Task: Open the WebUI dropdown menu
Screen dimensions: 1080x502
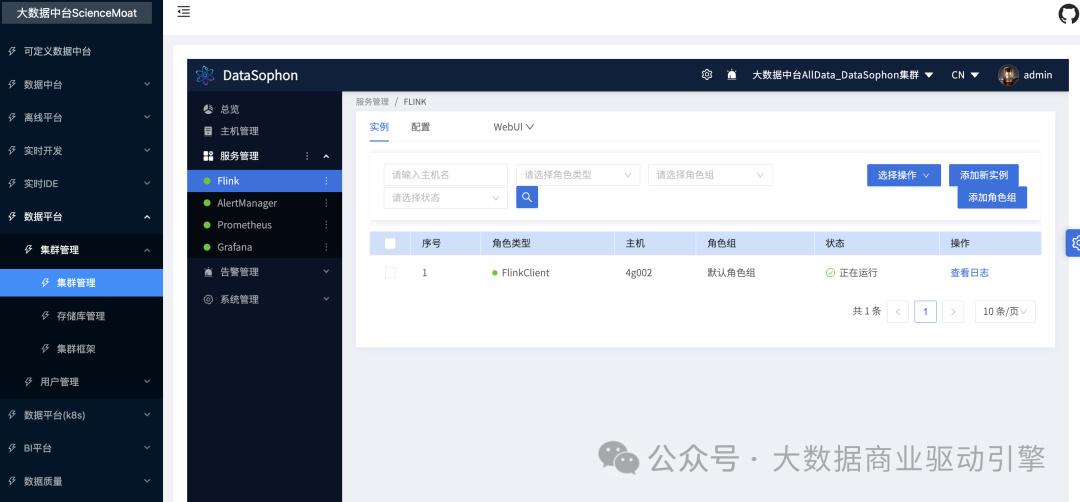Action: pos(513,127)
